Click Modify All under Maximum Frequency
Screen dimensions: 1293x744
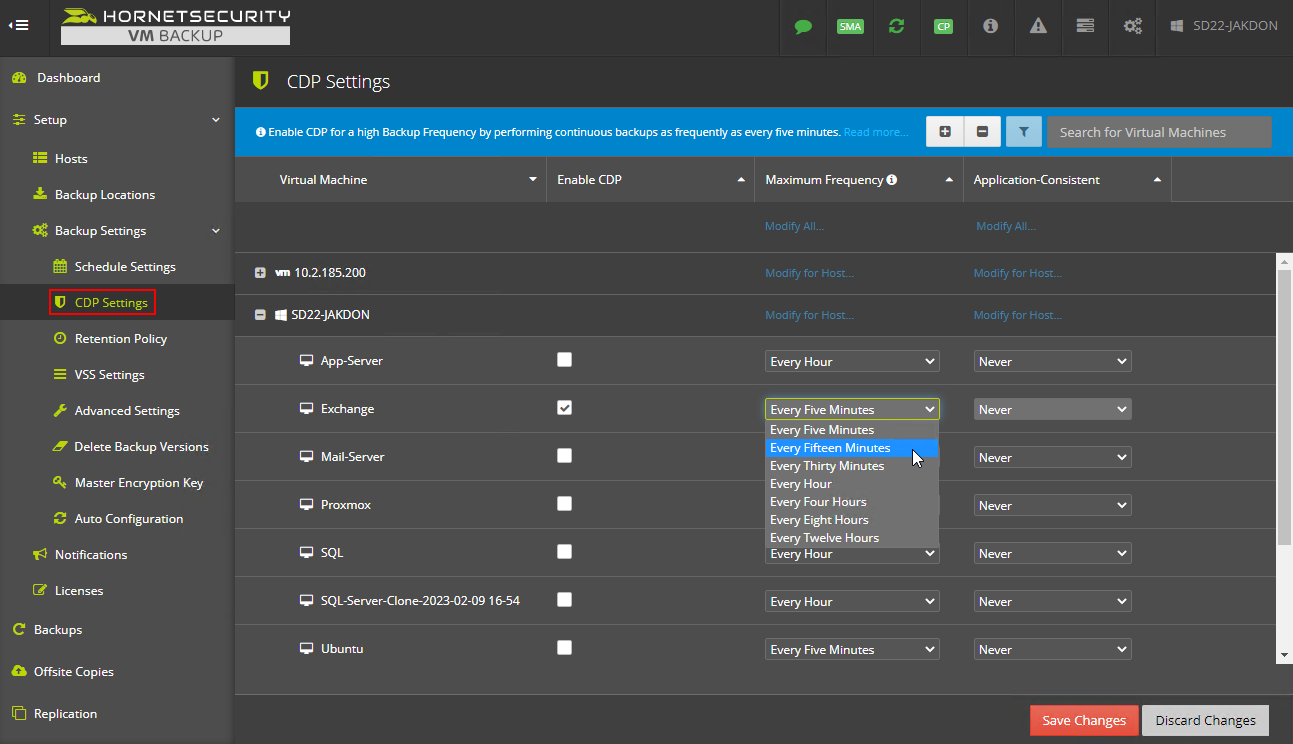794,226
